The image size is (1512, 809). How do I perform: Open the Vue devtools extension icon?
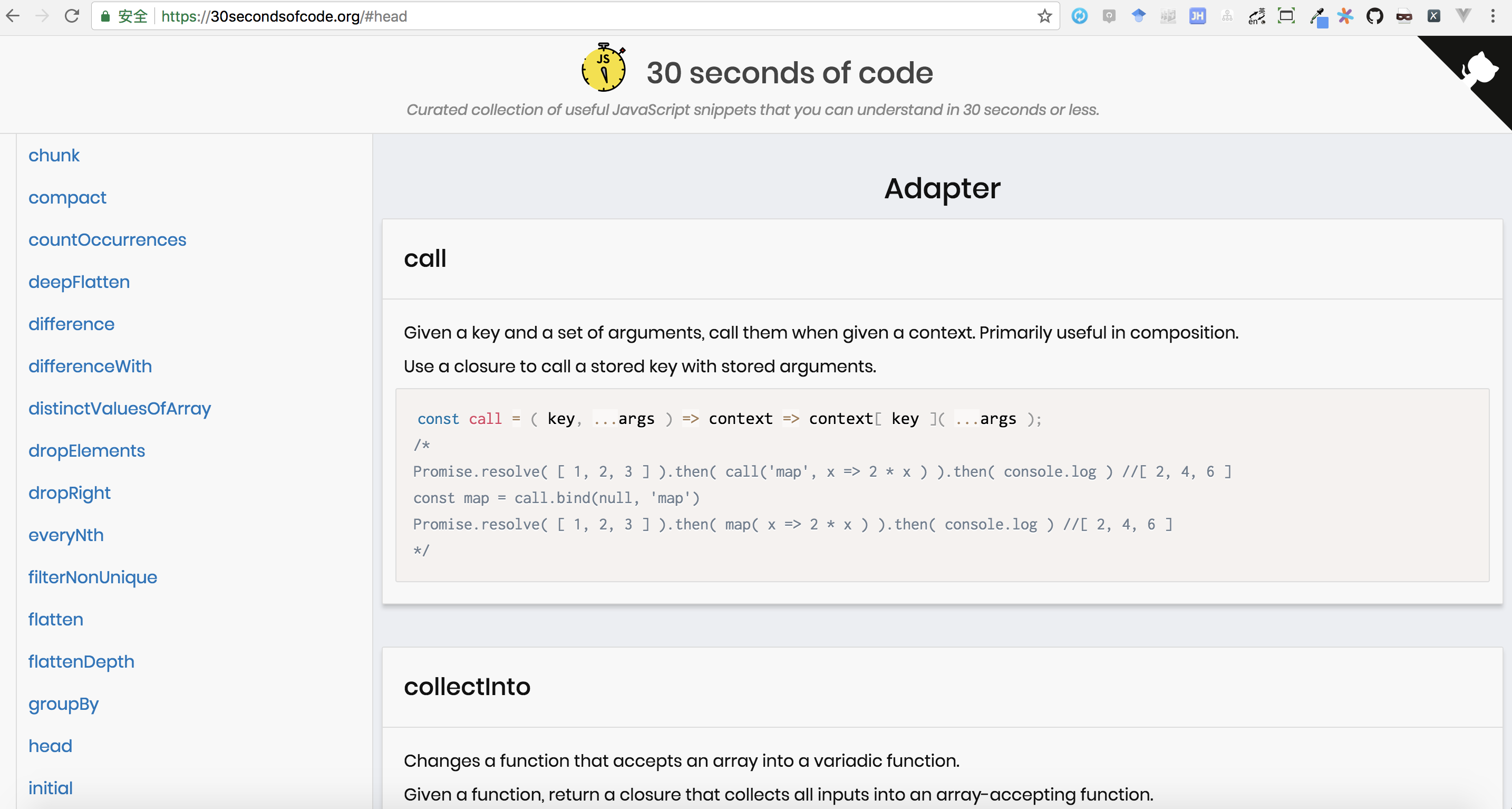point(1463,16)
